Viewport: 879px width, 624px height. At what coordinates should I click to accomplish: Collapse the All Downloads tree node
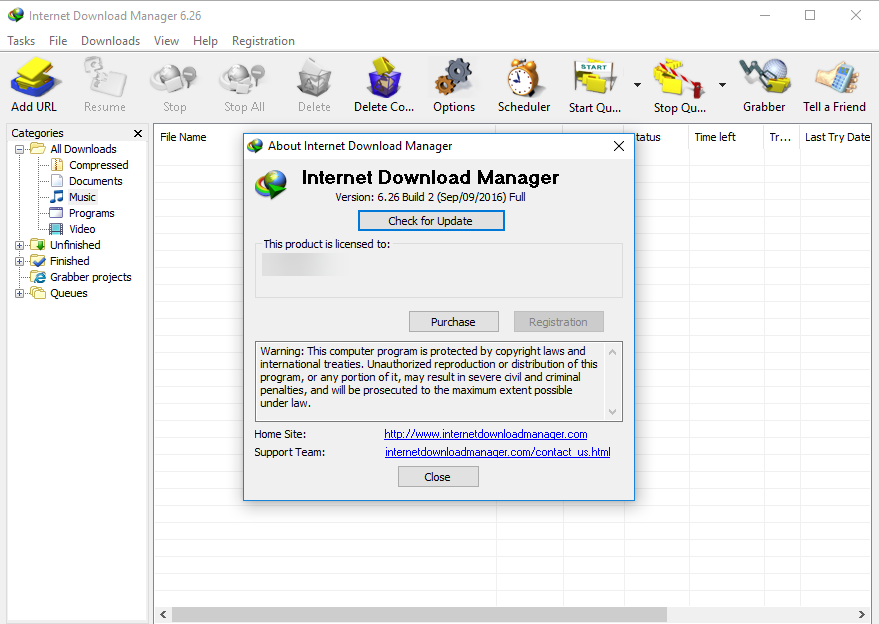coord(19,149)
